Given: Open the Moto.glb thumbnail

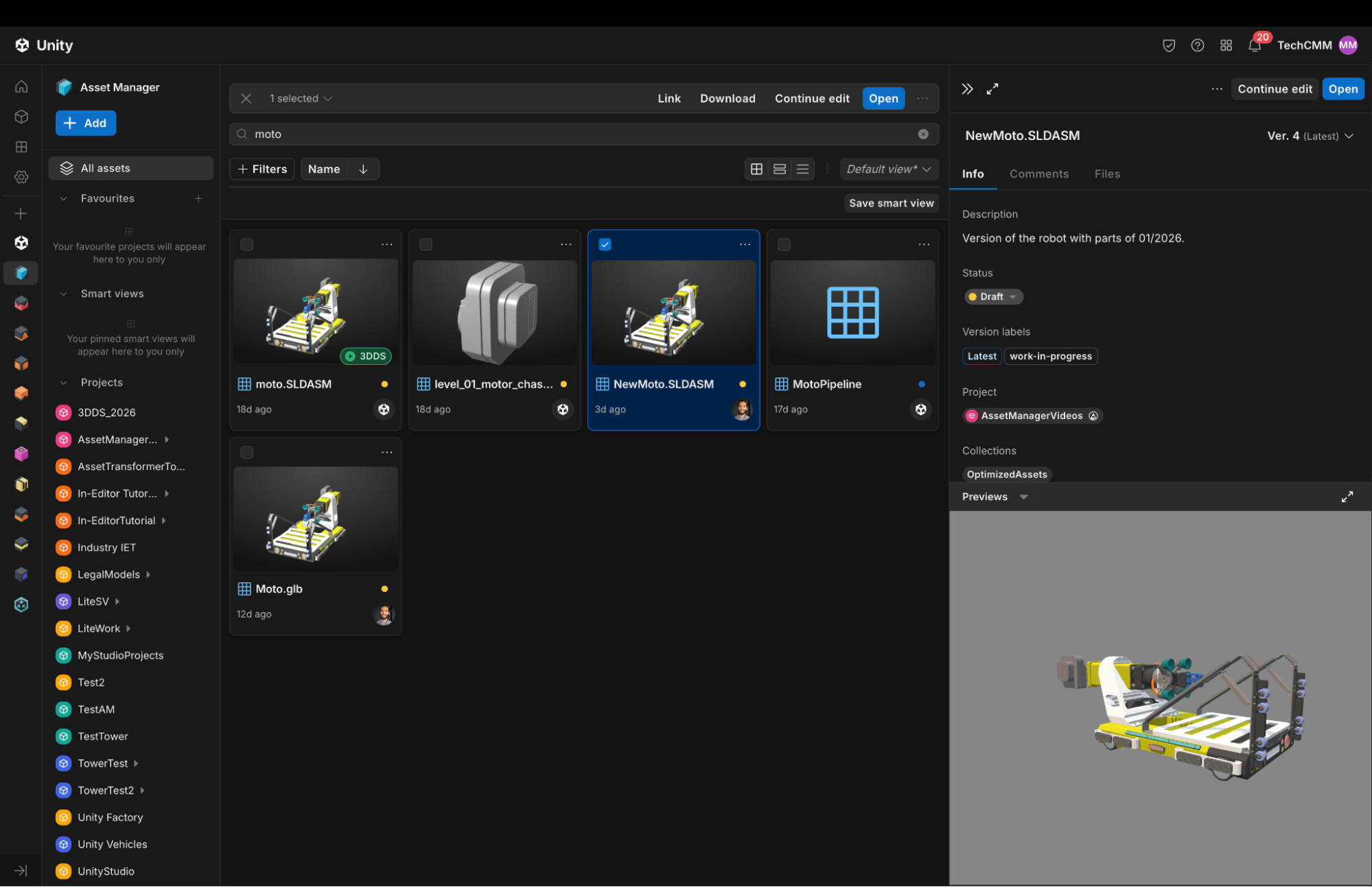Looking at the screenshot, I should coord(316,519).
